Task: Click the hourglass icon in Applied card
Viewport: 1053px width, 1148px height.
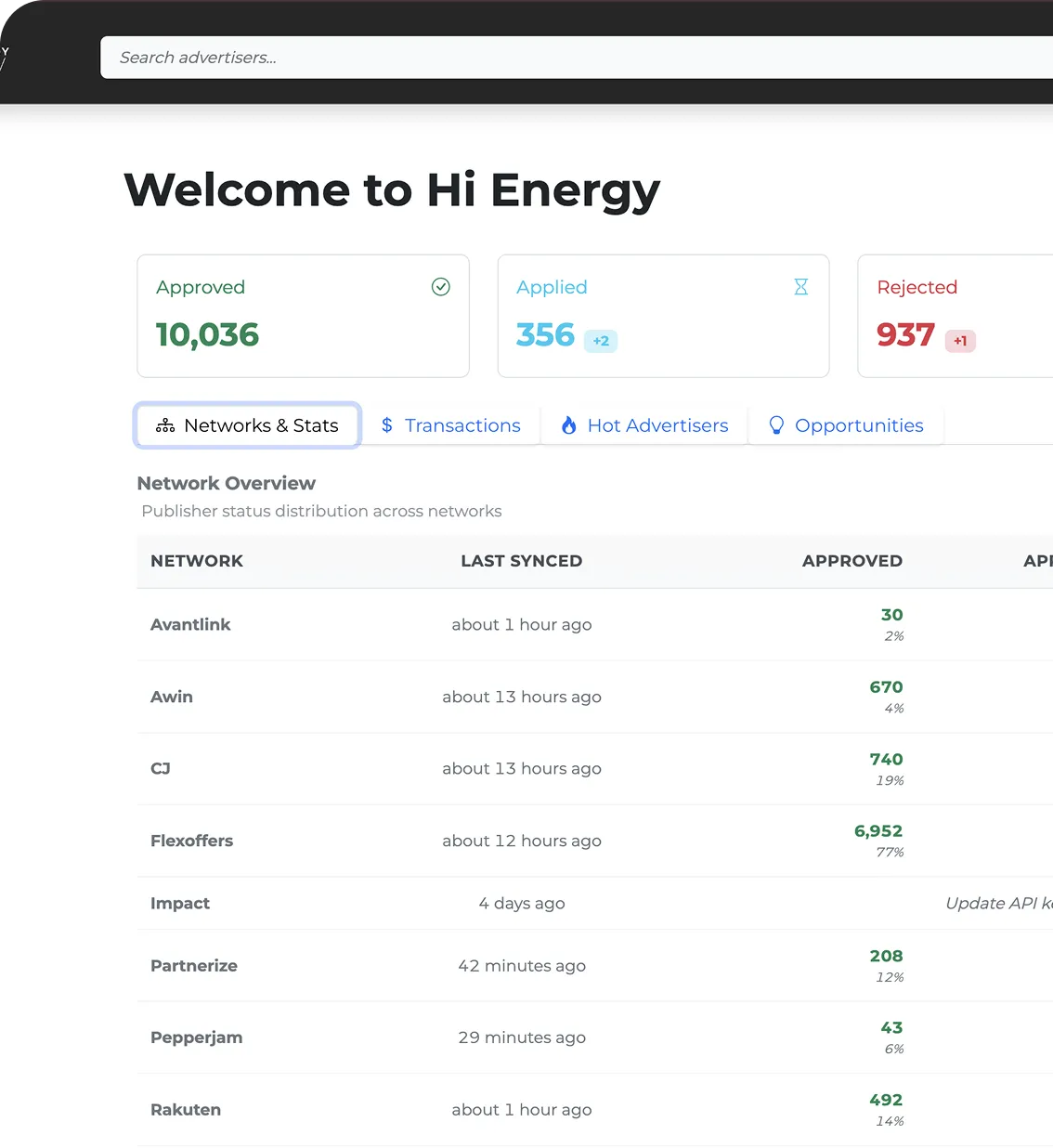Action: point(801,287)
